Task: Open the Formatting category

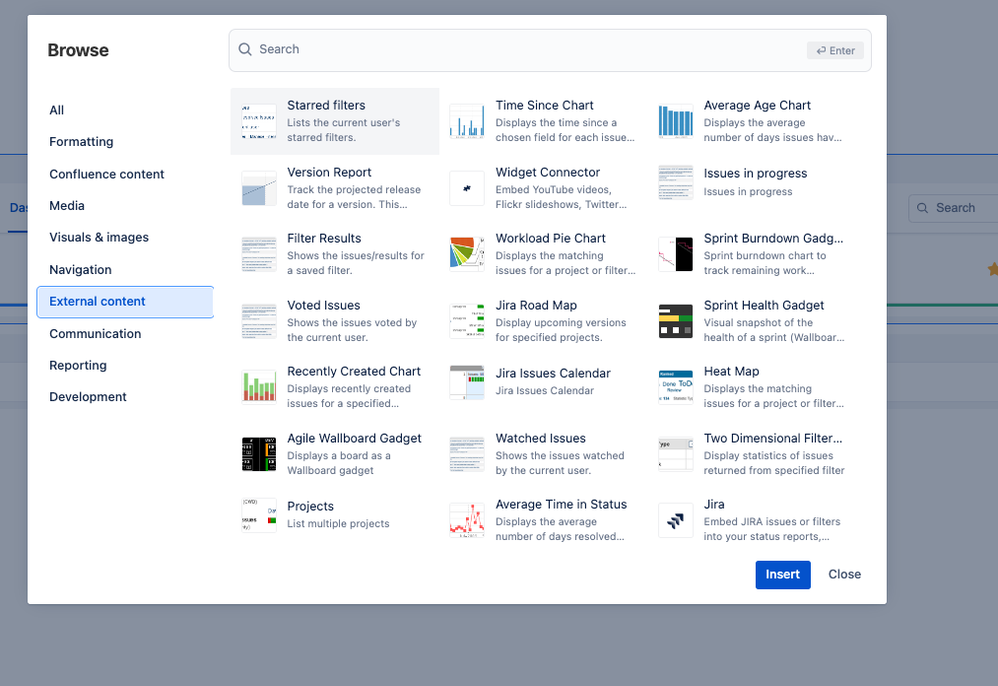Action: point(81,142)
